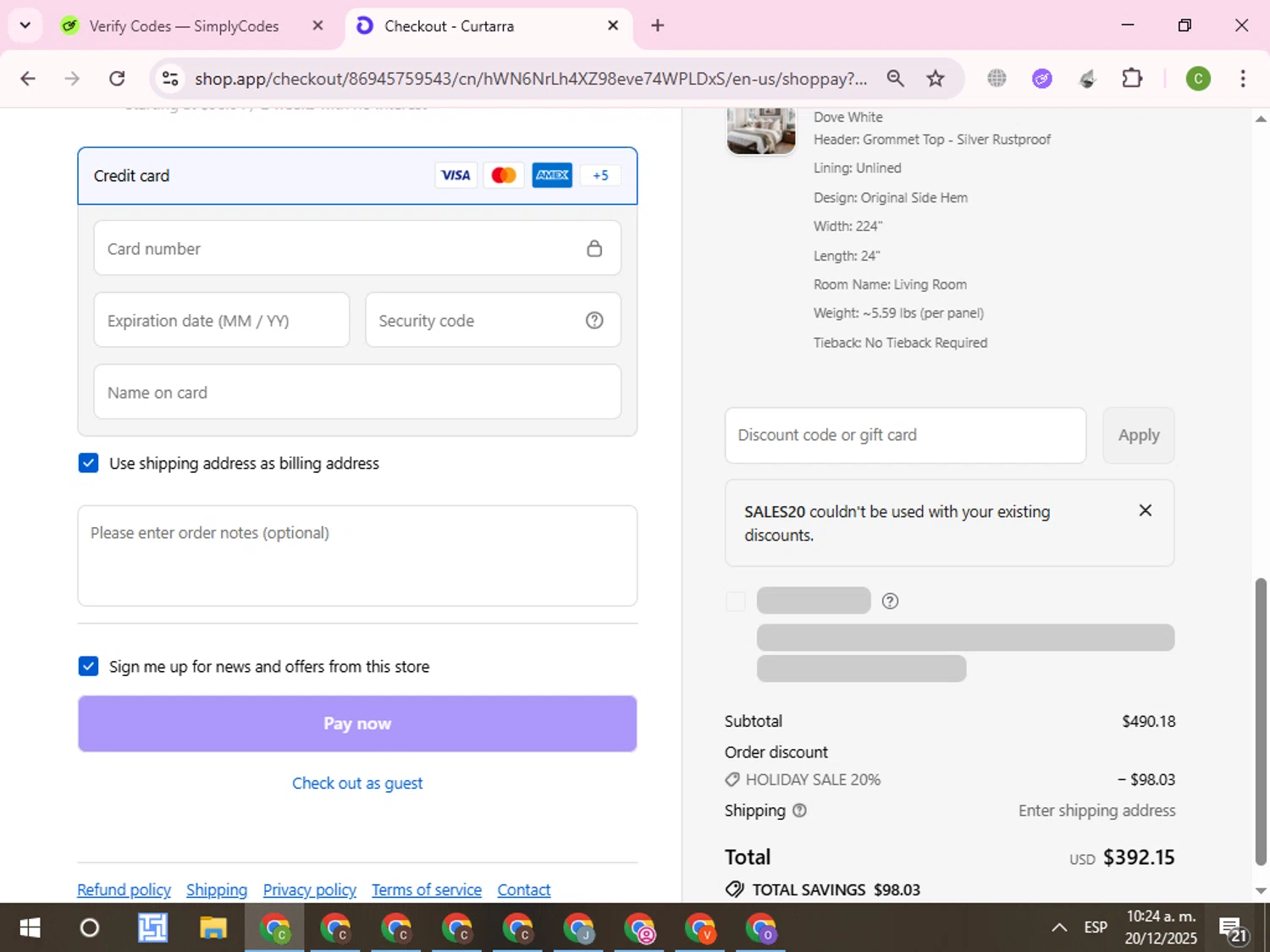This screenshot has width=1270, height=952.
Task: Click the Pay now button
Action: 357,724
